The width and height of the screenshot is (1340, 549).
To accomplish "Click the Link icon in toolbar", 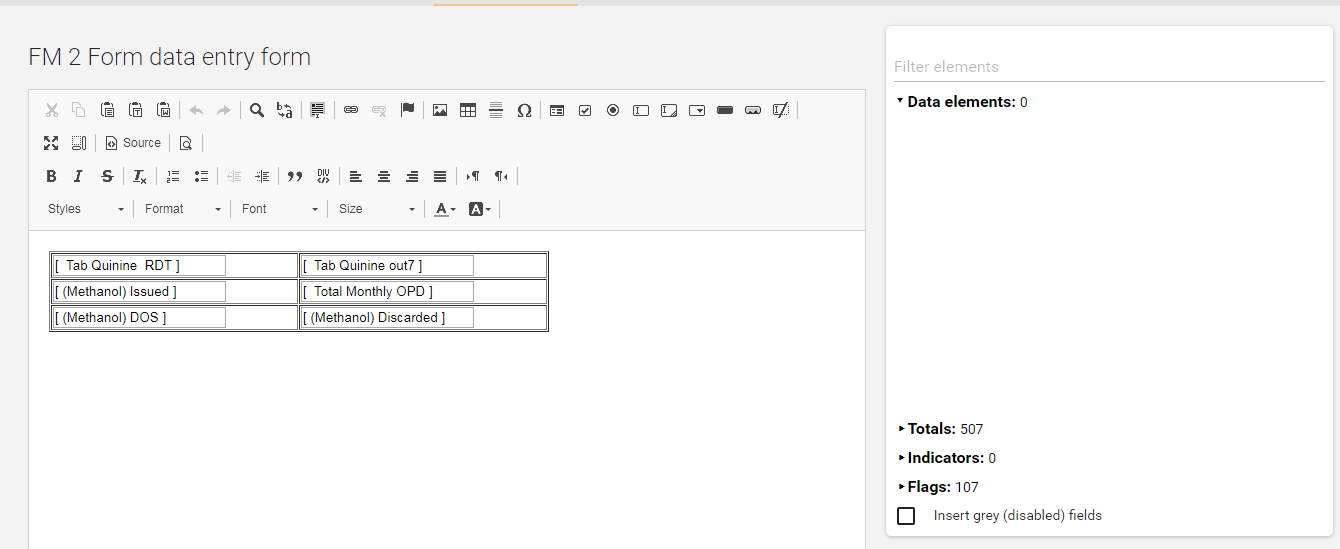I will (351, 110).
